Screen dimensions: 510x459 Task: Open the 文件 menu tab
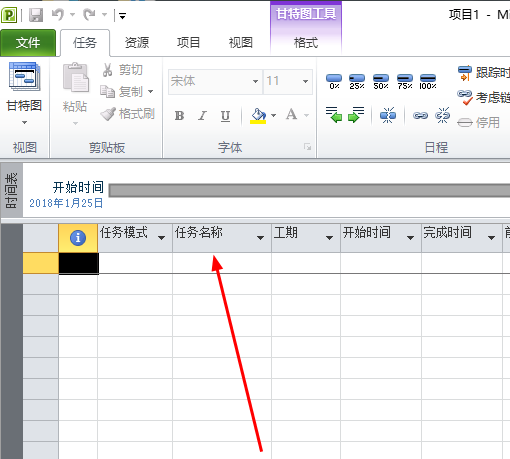click(28, 43)
